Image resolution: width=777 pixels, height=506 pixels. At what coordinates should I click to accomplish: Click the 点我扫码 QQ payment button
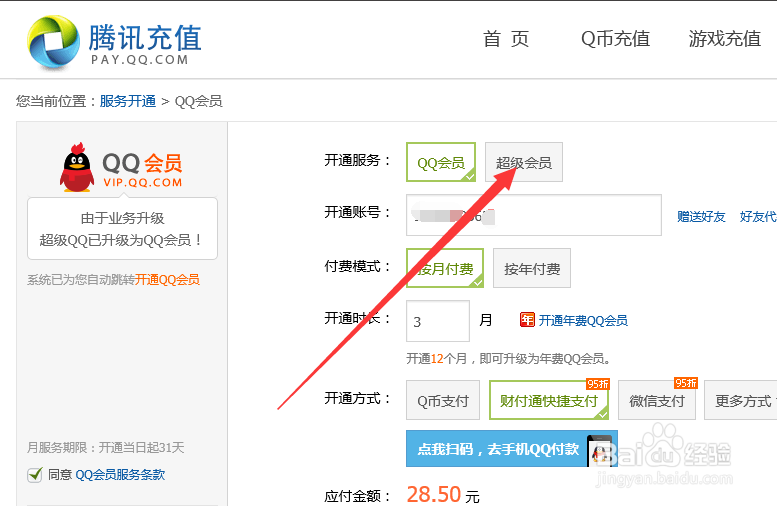click(x=511, y=449)
